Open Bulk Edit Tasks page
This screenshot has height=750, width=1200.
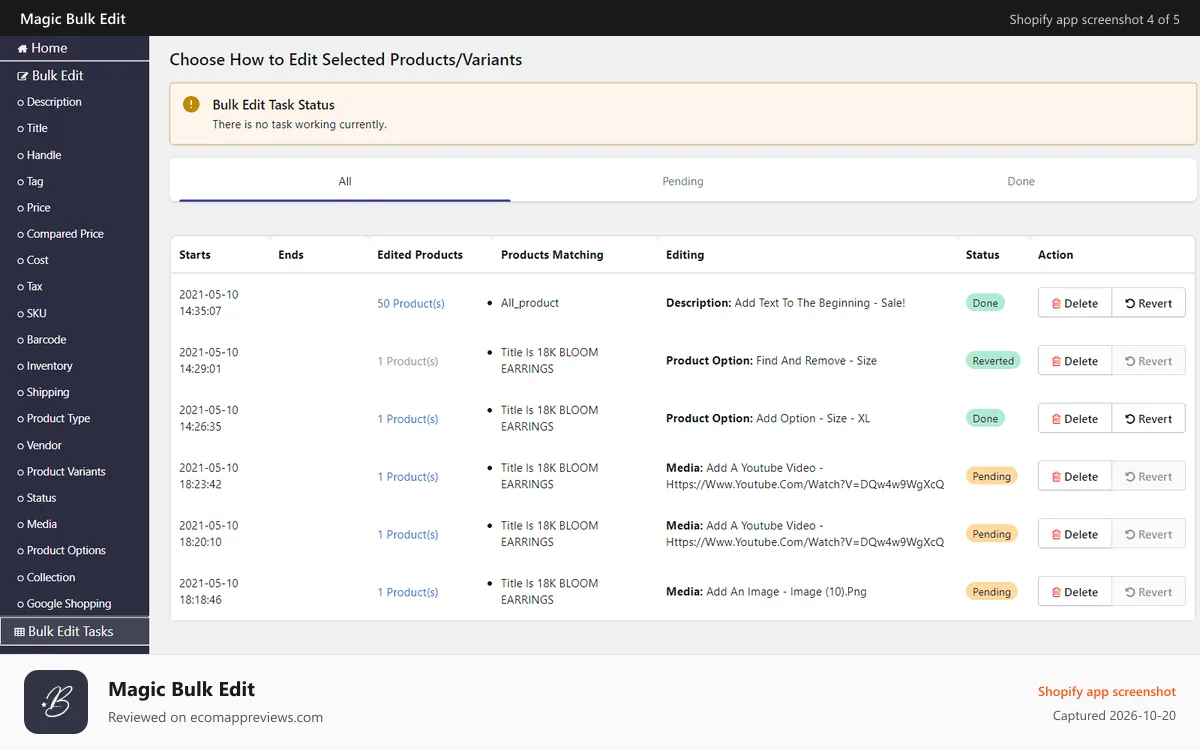click(x=74, y=631)
